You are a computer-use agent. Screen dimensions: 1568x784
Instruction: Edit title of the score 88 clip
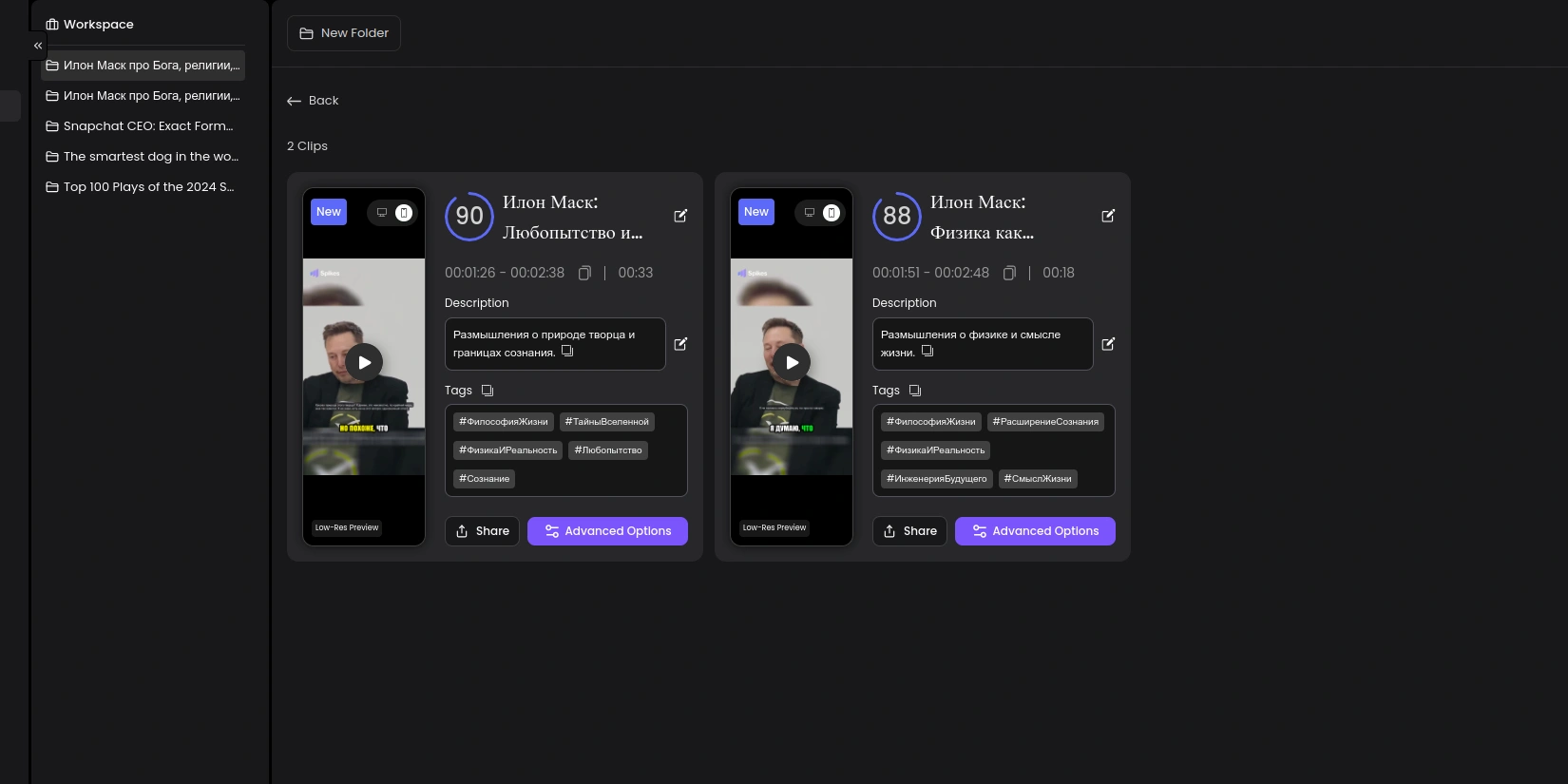[1108, 217]
